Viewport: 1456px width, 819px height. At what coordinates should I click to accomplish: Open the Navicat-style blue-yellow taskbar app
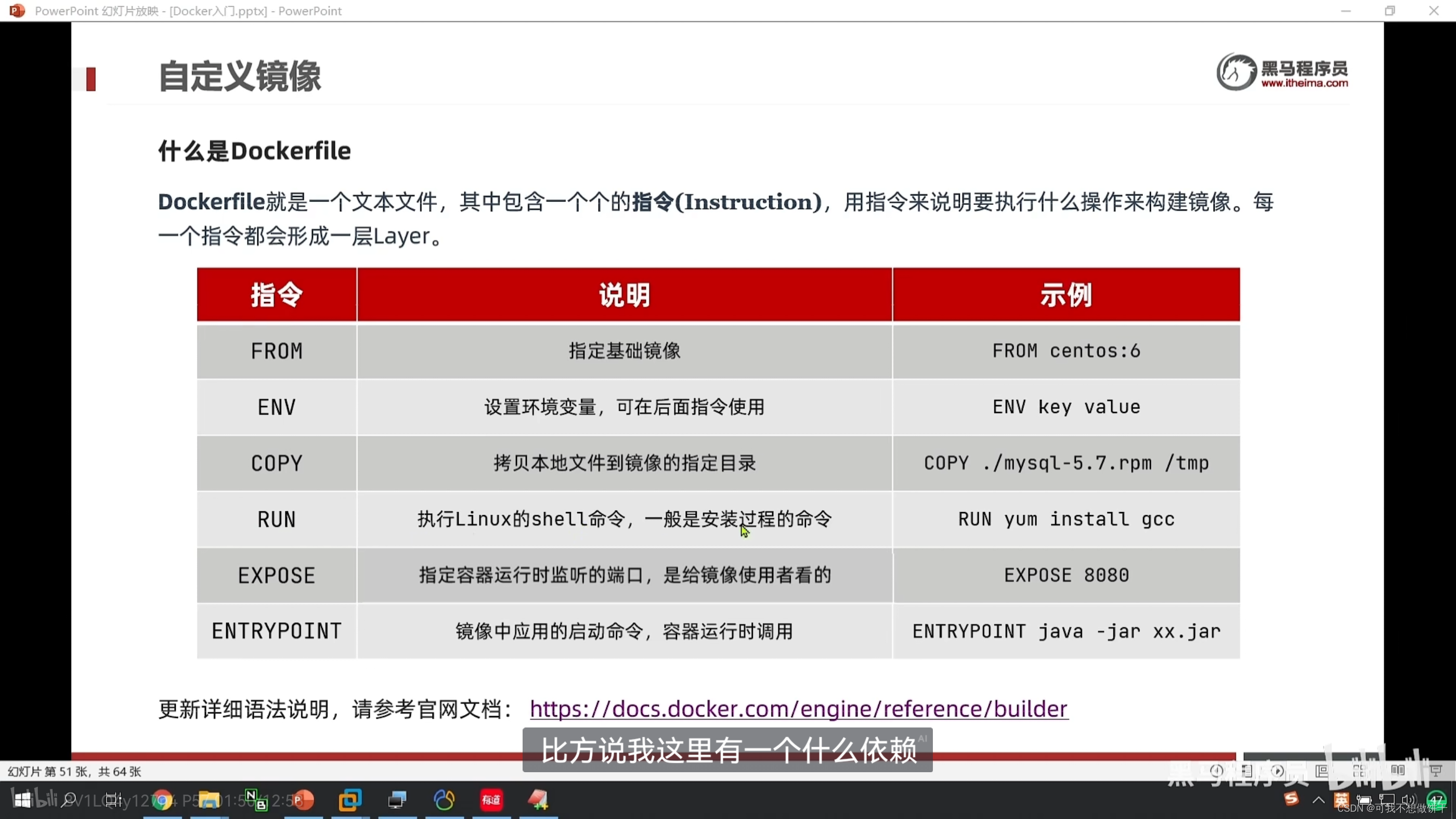tap(444, 800)
